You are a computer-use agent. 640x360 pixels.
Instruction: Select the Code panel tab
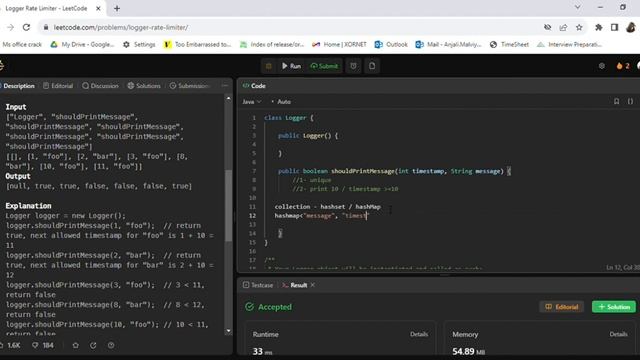[254, 86]
